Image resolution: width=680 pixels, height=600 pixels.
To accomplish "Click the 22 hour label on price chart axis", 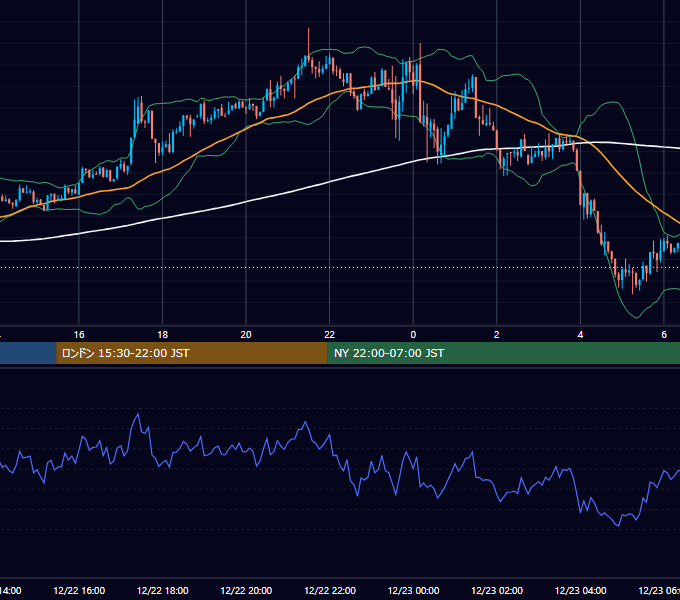I will point(330,335).
